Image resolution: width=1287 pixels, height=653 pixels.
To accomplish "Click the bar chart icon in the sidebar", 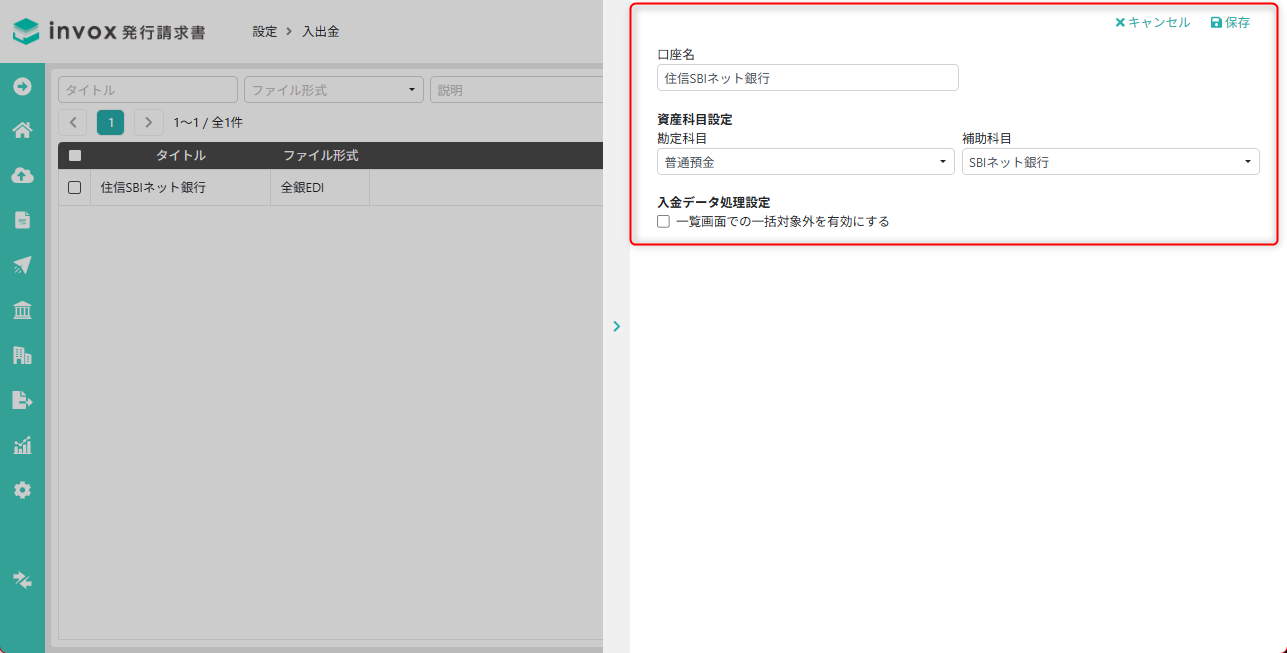I will pos(22,445).
